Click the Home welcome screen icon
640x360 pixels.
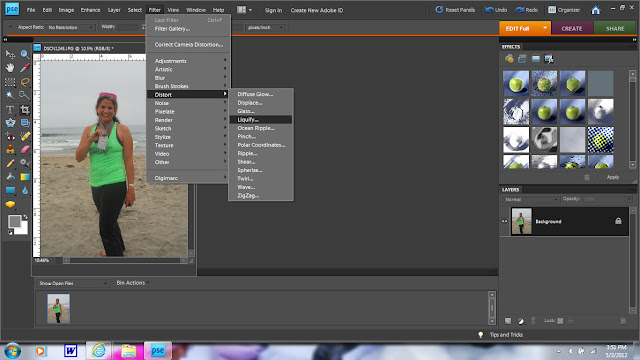click(x=596, y=10)
